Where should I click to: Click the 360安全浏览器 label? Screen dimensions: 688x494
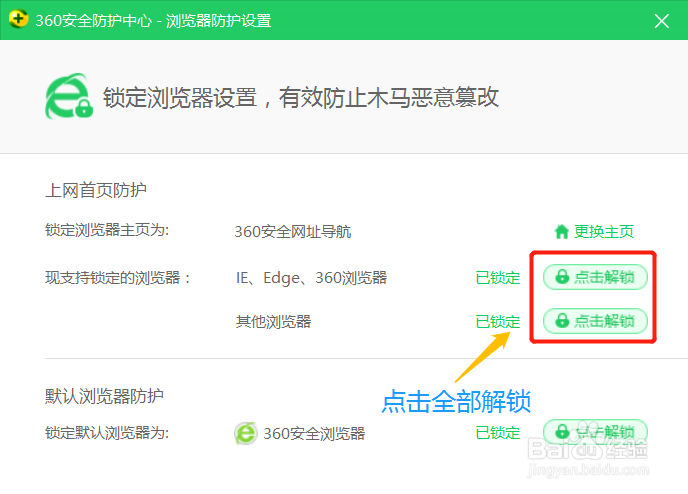click(x=314, y=433)
